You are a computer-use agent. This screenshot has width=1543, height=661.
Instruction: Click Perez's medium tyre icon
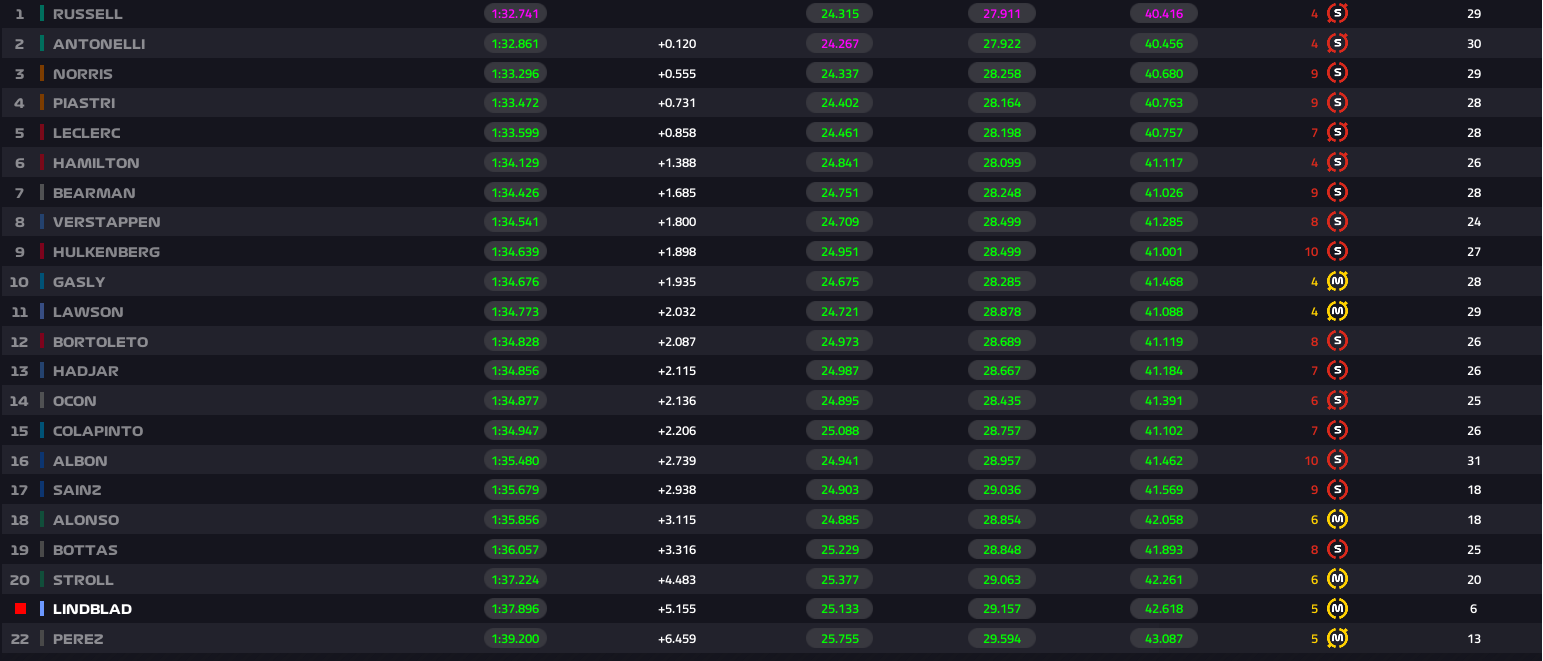pos(1337,639)
